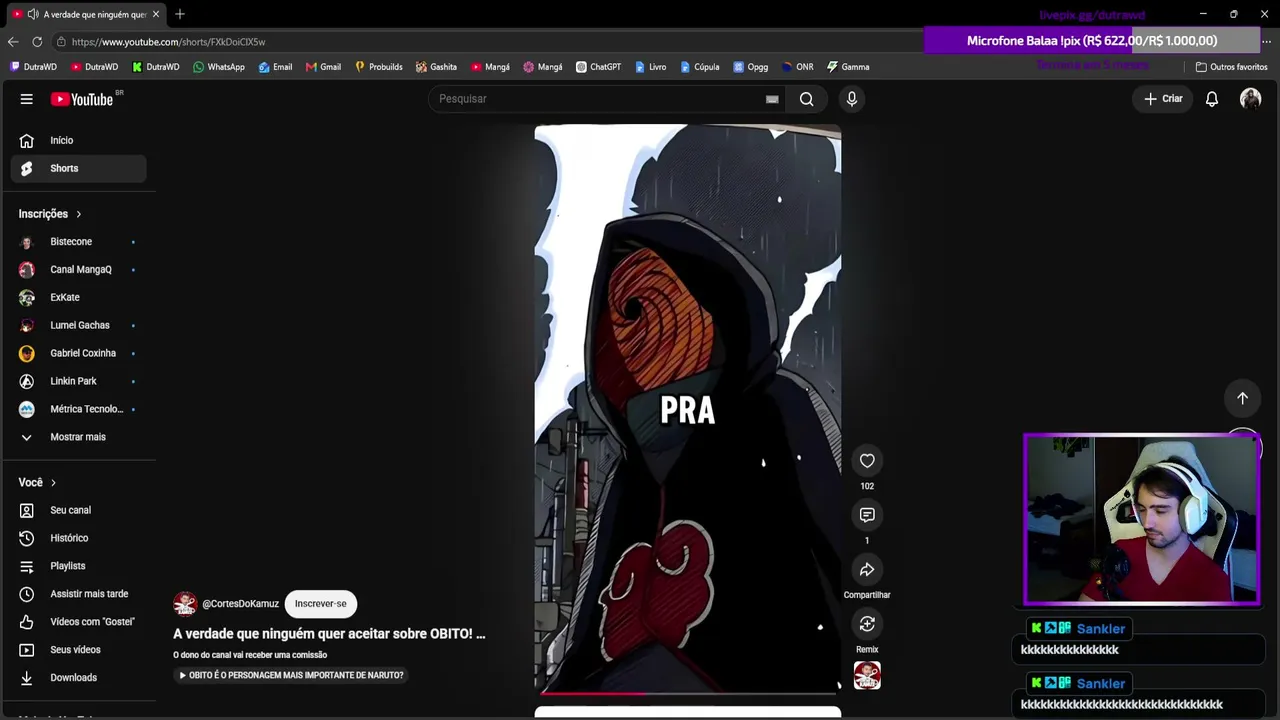Open the green Kick DutraWD bookmark
1280x720 pixels.
156,67
